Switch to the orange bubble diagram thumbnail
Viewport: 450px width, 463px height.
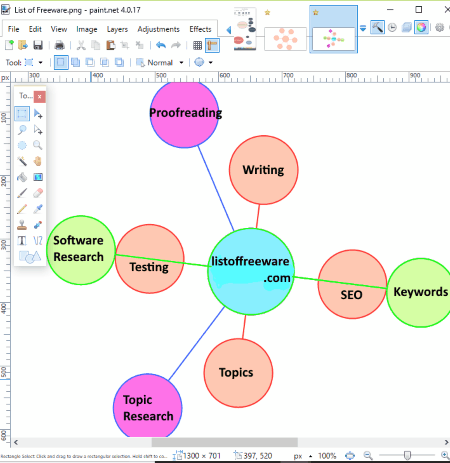coord(285,39)
